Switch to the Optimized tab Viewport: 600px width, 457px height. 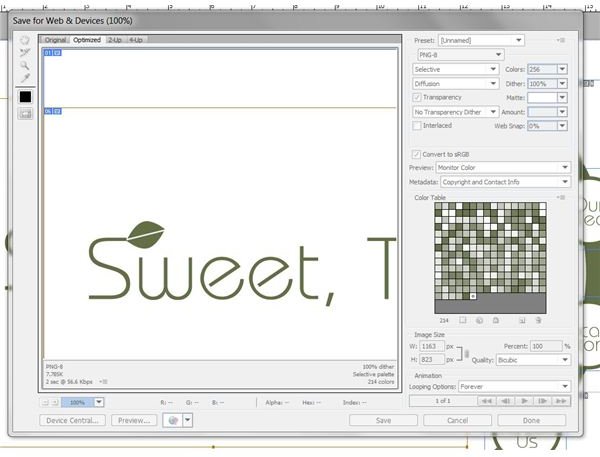tap(87, 40)
